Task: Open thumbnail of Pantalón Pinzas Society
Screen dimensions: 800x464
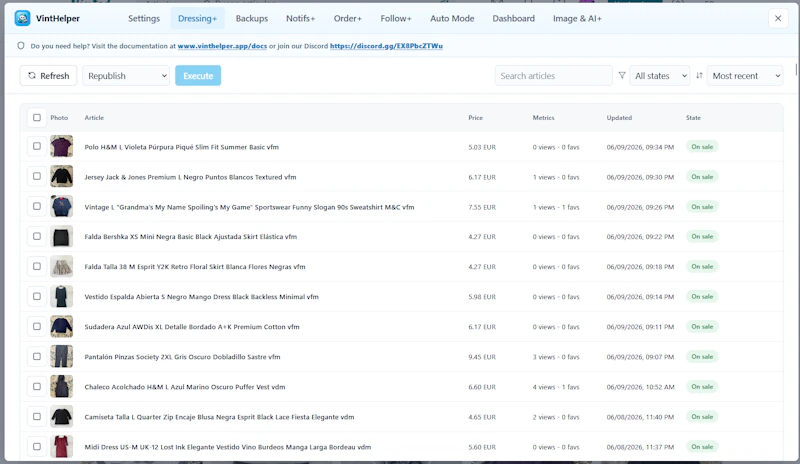Action: tap(61, 357)
